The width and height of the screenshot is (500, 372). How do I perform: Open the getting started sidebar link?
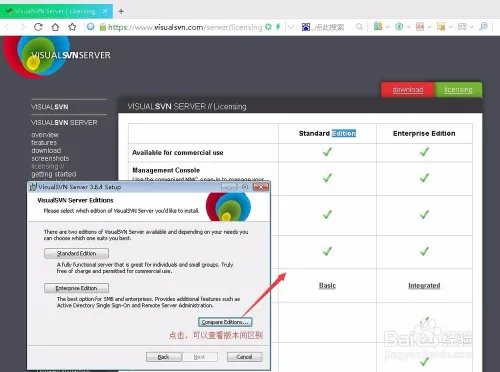54,174
